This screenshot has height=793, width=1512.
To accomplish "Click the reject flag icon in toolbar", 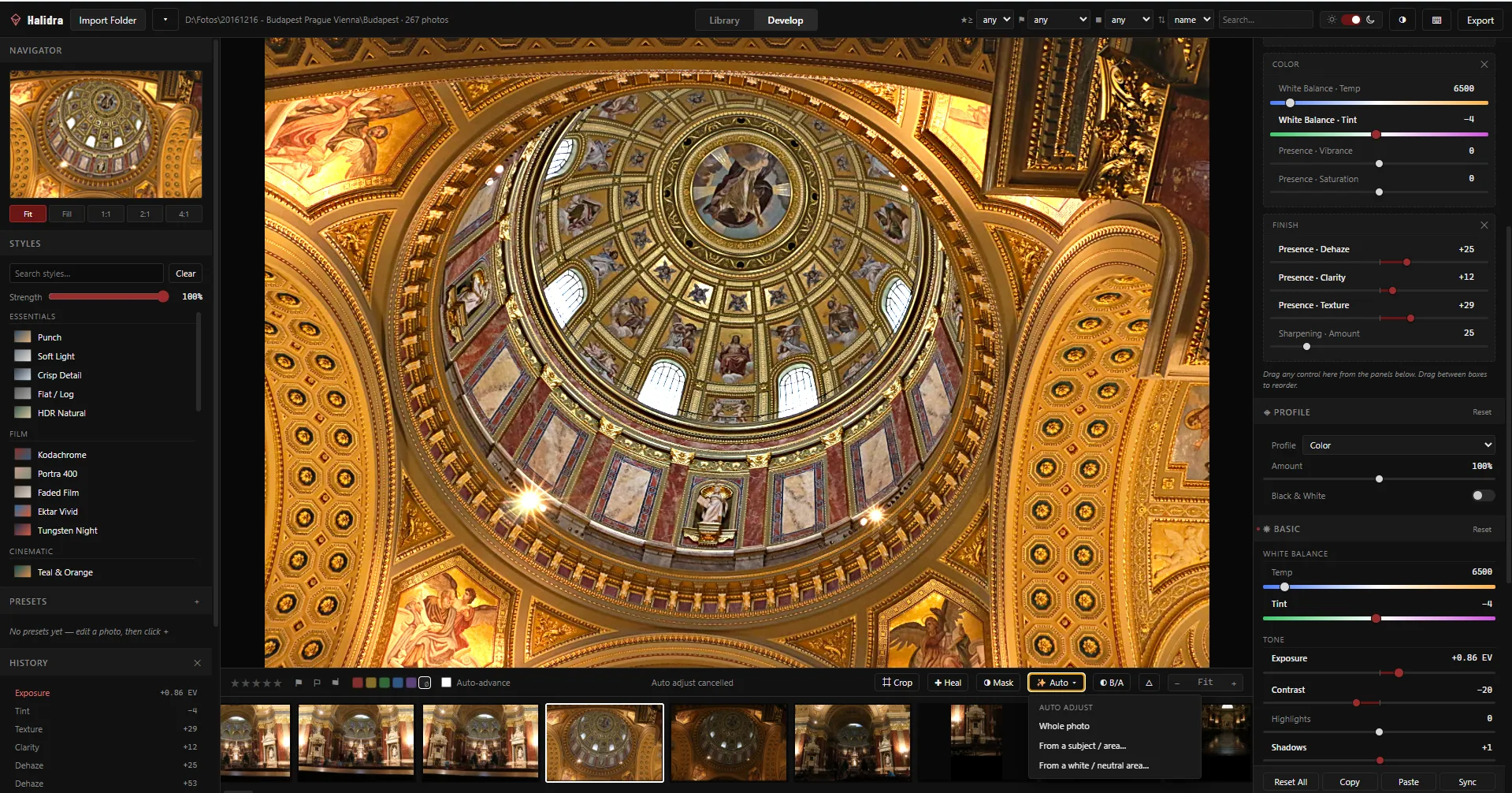I will click(x=335, y=683).
